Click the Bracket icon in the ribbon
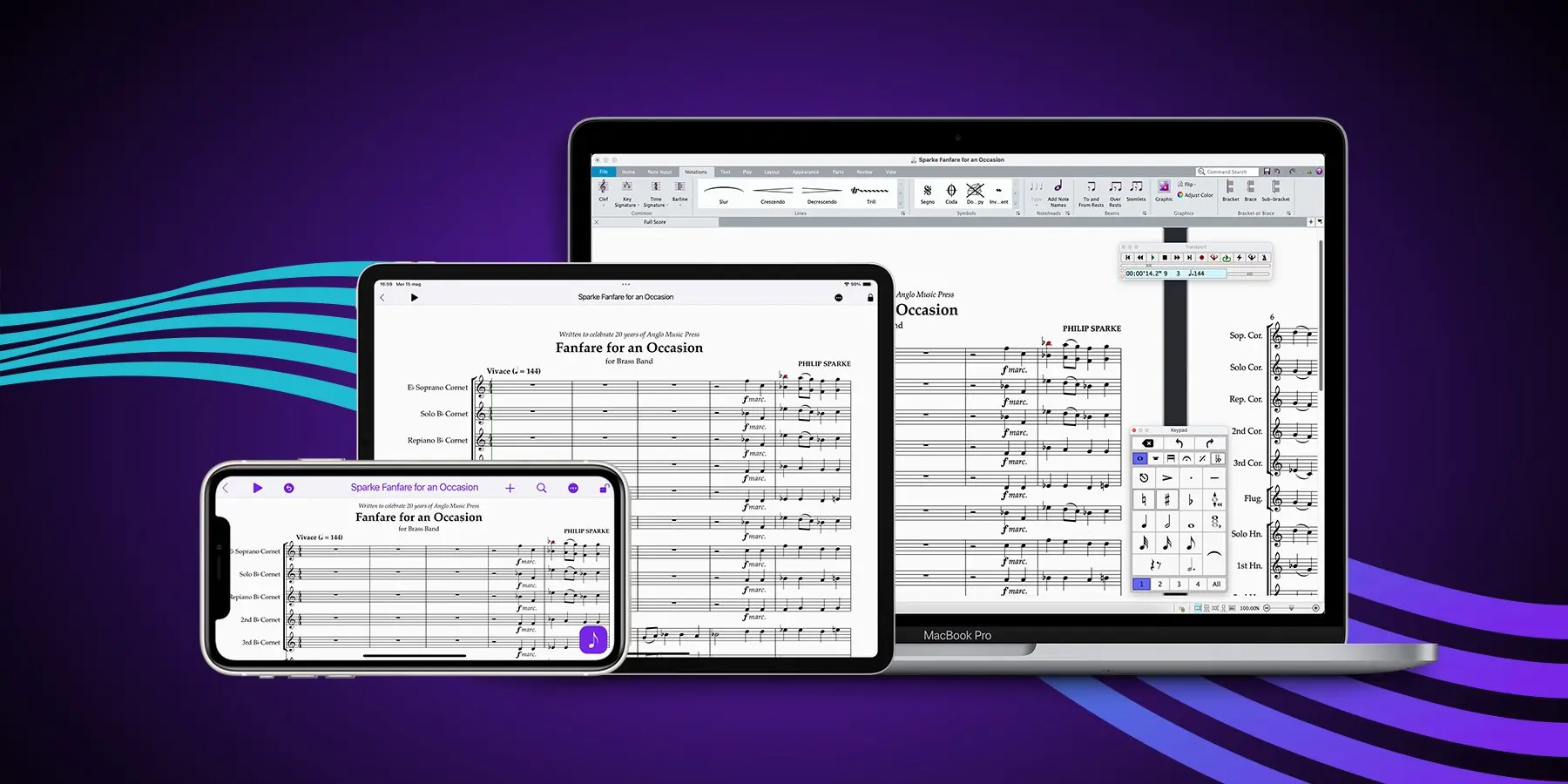Screen dimensions: 1568x784 click(x=1230, y=189)
